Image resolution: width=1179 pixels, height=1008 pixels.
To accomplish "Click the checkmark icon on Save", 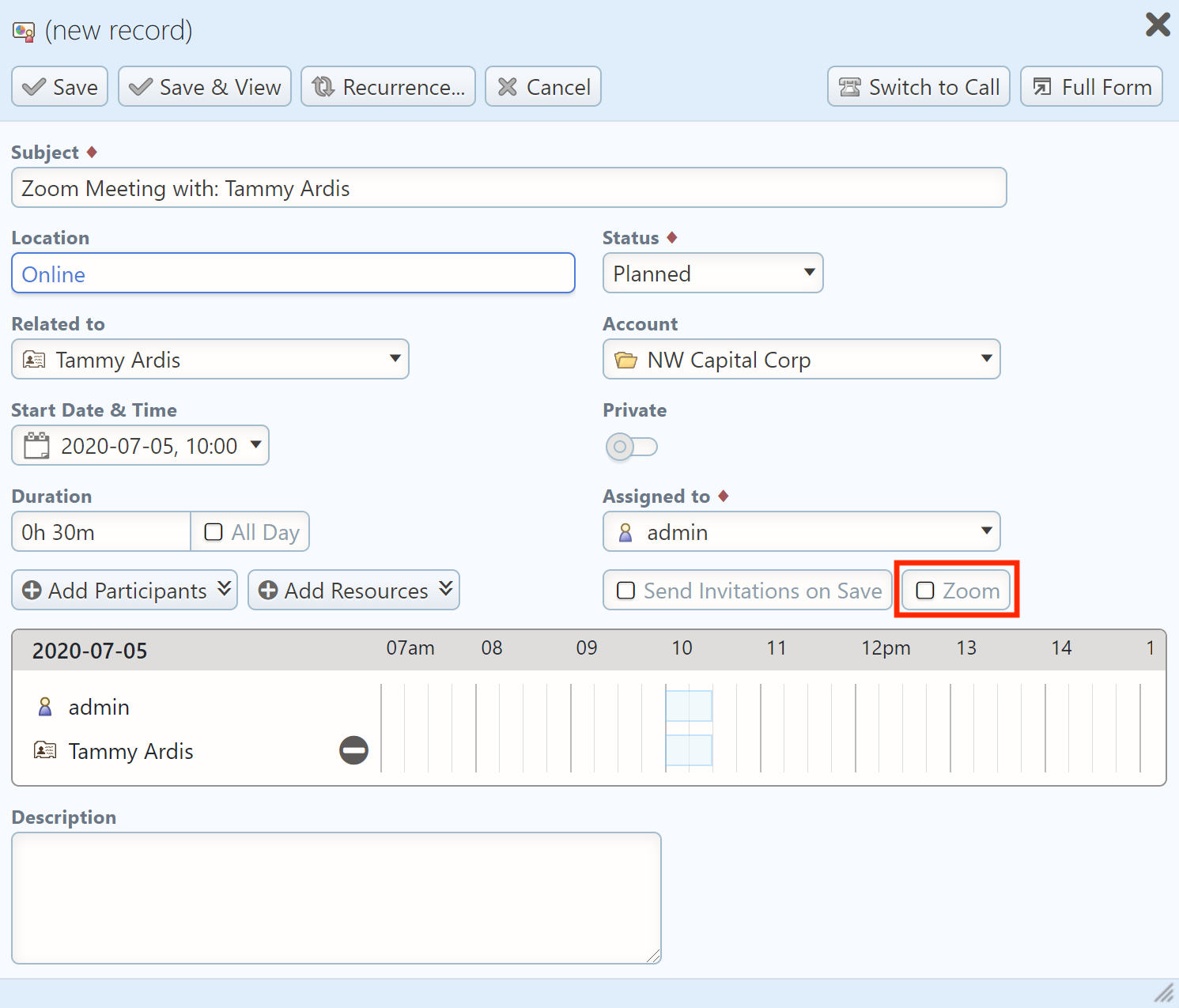I will click(34, 87).
